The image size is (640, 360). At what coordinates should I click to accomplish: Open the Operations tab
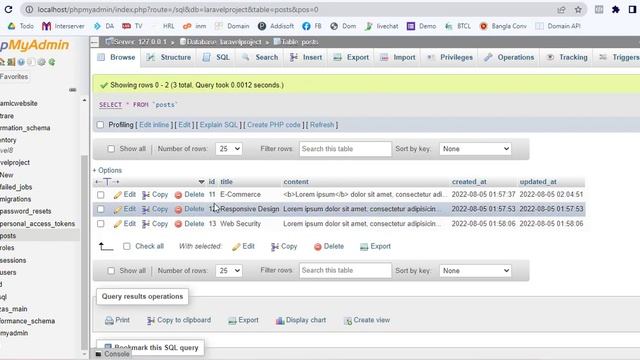point(509,58)
